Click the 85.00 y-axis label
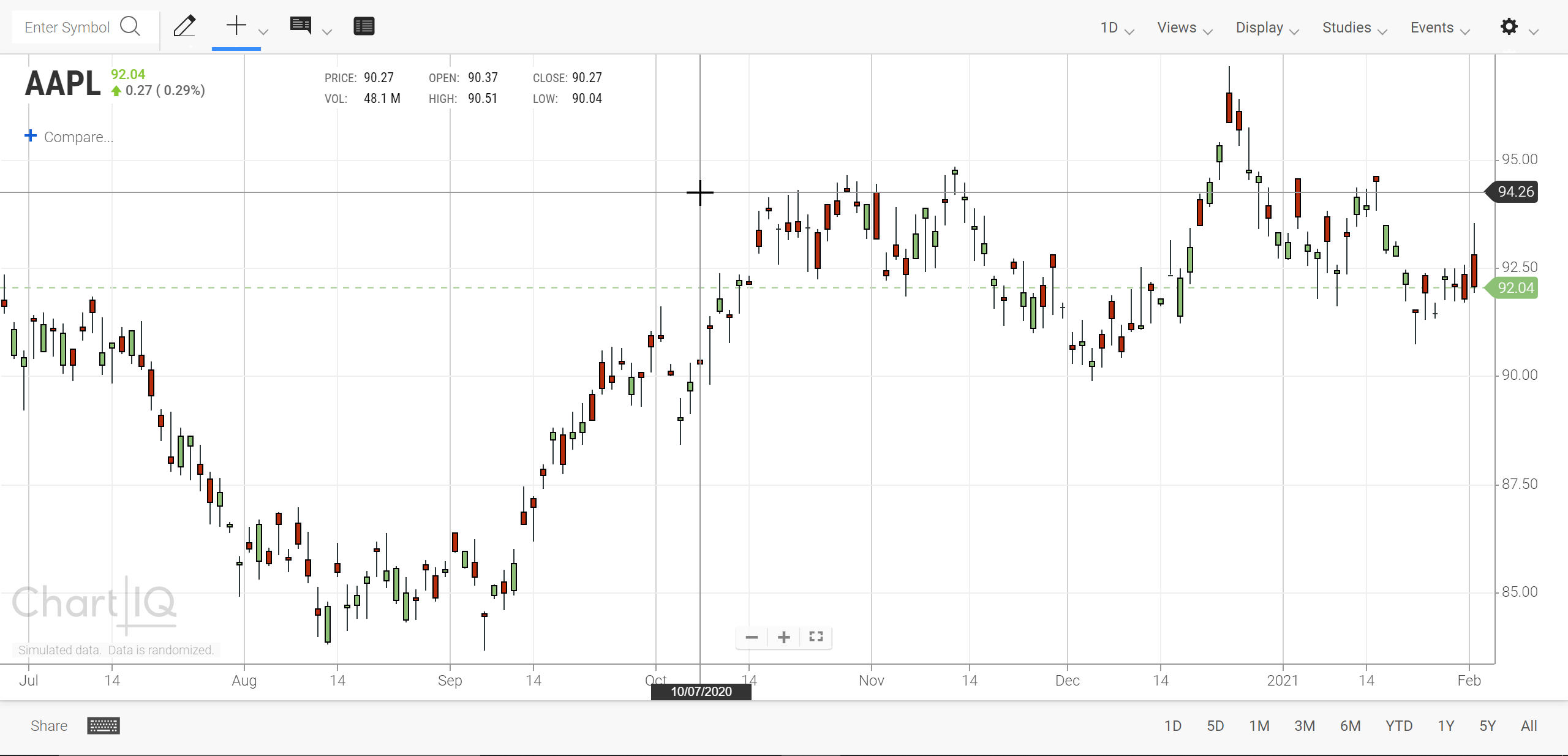The width and height of the screenshot is (1568, 756). pos(1520,592)
